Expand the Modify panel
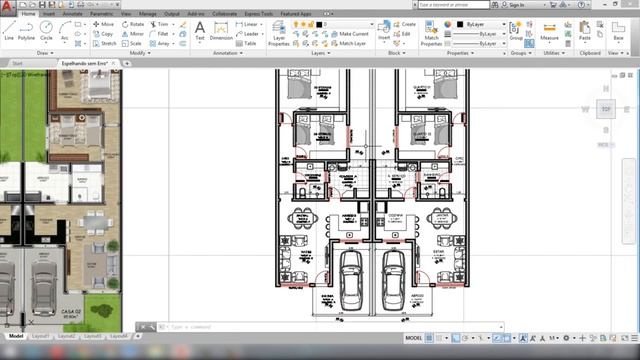 140,53
